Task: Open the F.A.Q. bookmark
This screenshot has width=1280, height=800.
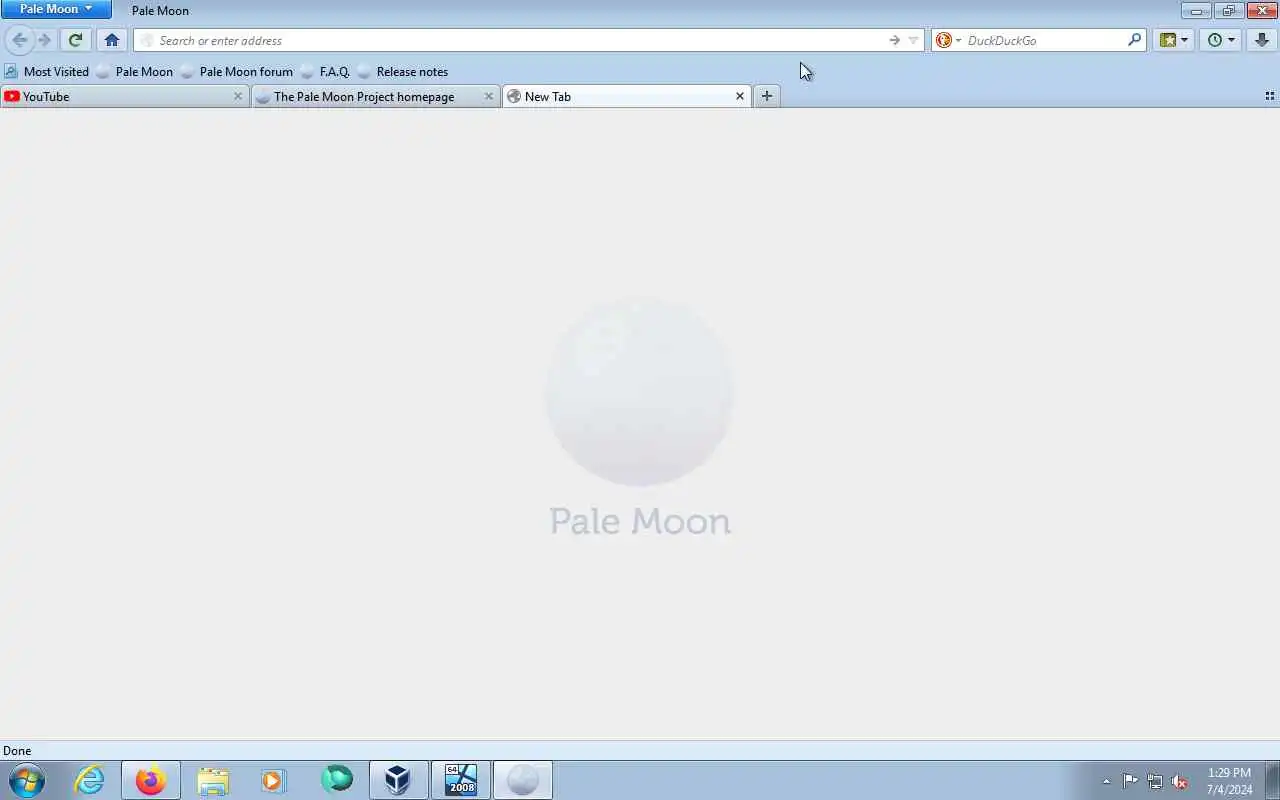Action: (x=326, y=71)
